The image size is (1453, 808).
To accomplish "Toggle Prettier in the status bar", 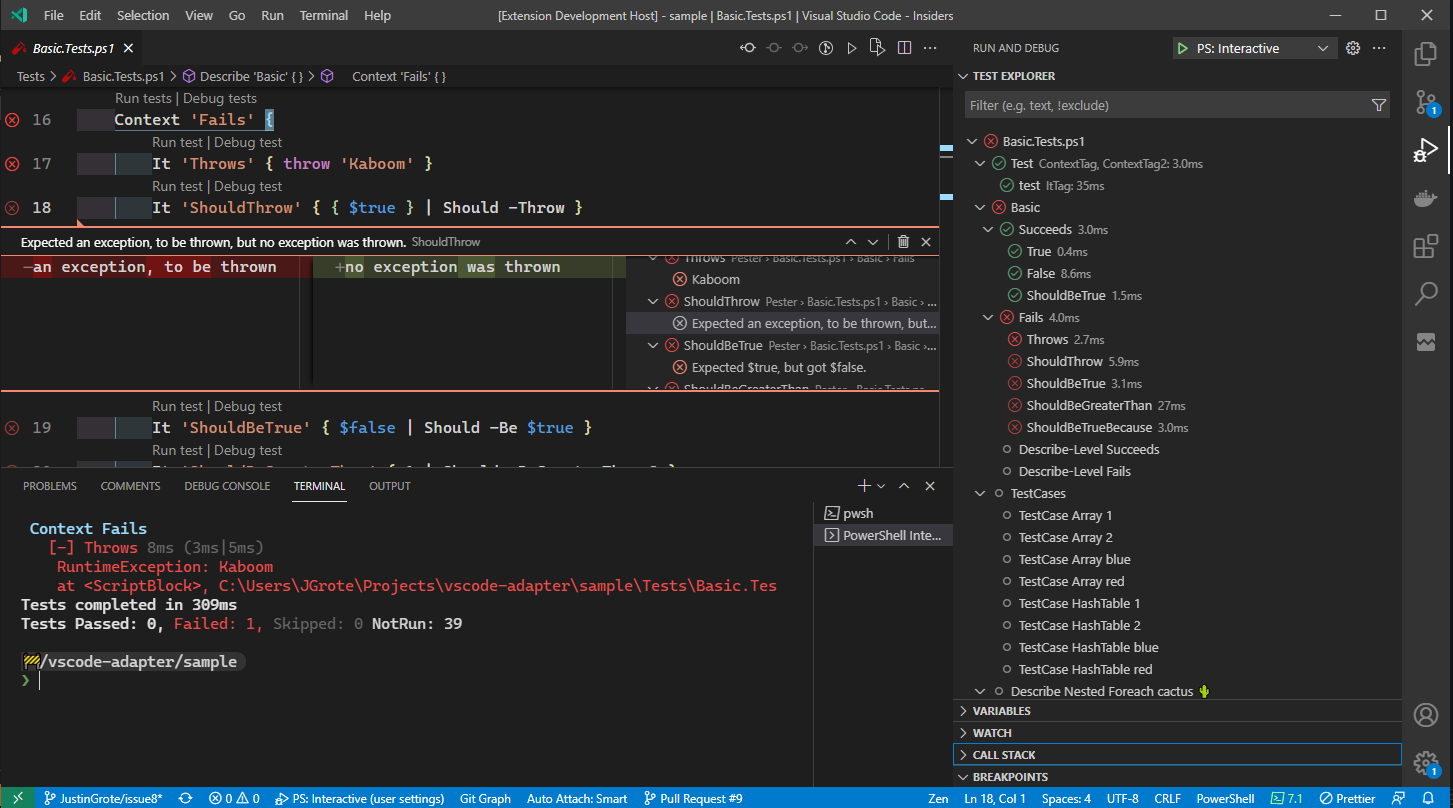I will 1347,798.
